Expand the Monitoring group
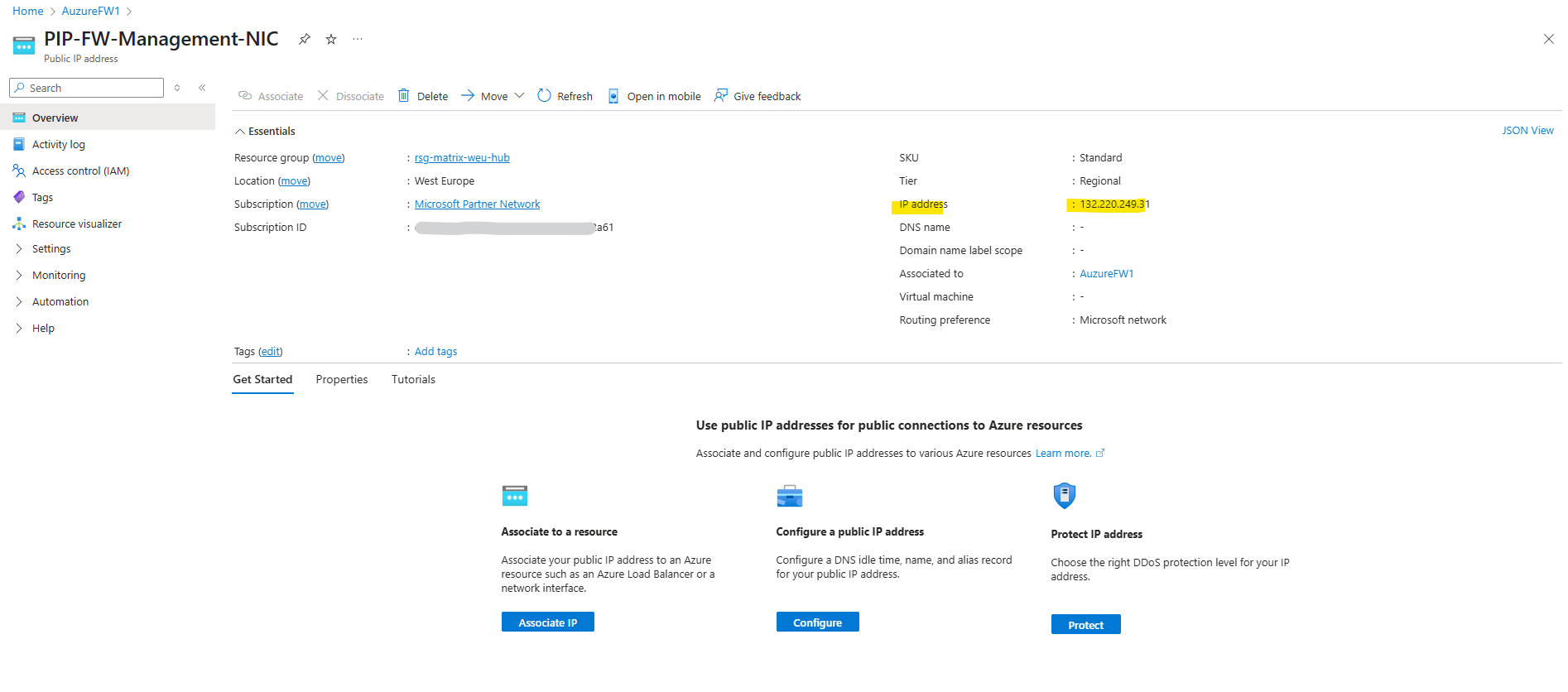The height and width of the screenshot is (692, 1568). (59, 275)
